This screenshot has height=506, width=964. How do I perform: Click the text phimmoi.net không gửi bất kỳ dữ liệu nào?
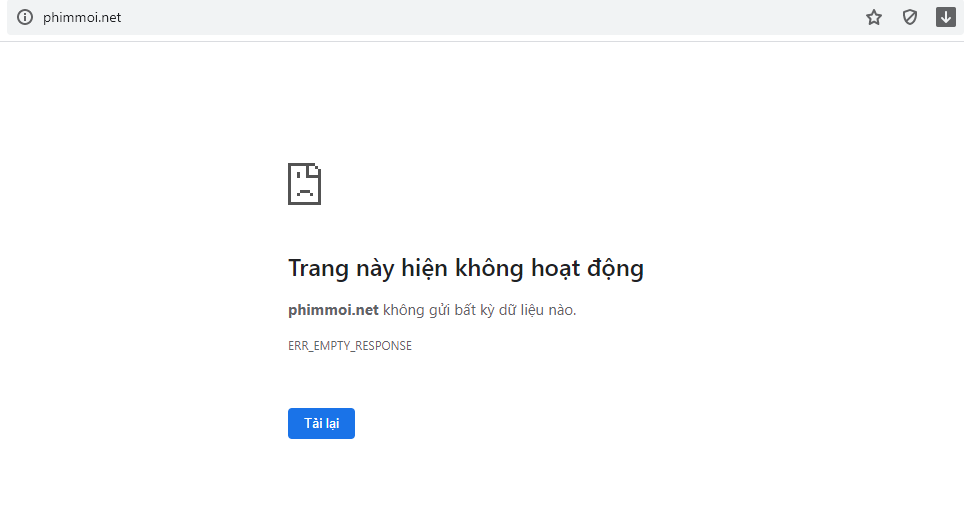coord(432,310)
